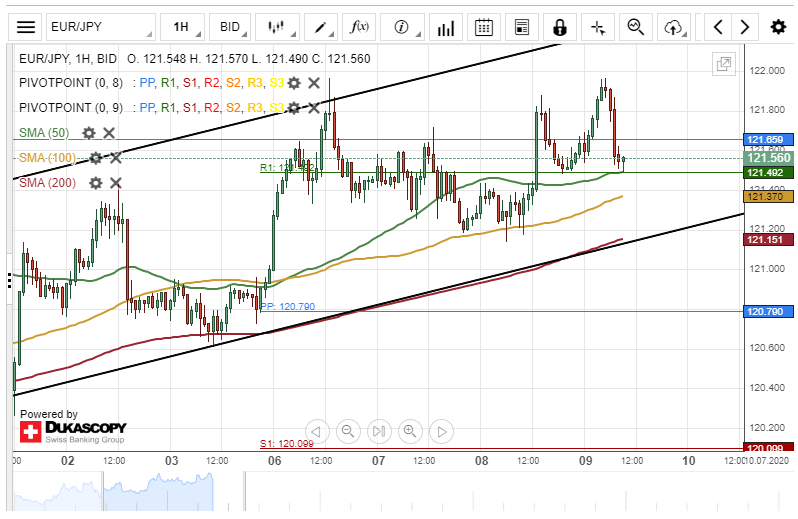Viewport: 798px width, 519px height.
Task: Open the chart settings gear at top right
Action: (x=777, y=27)
